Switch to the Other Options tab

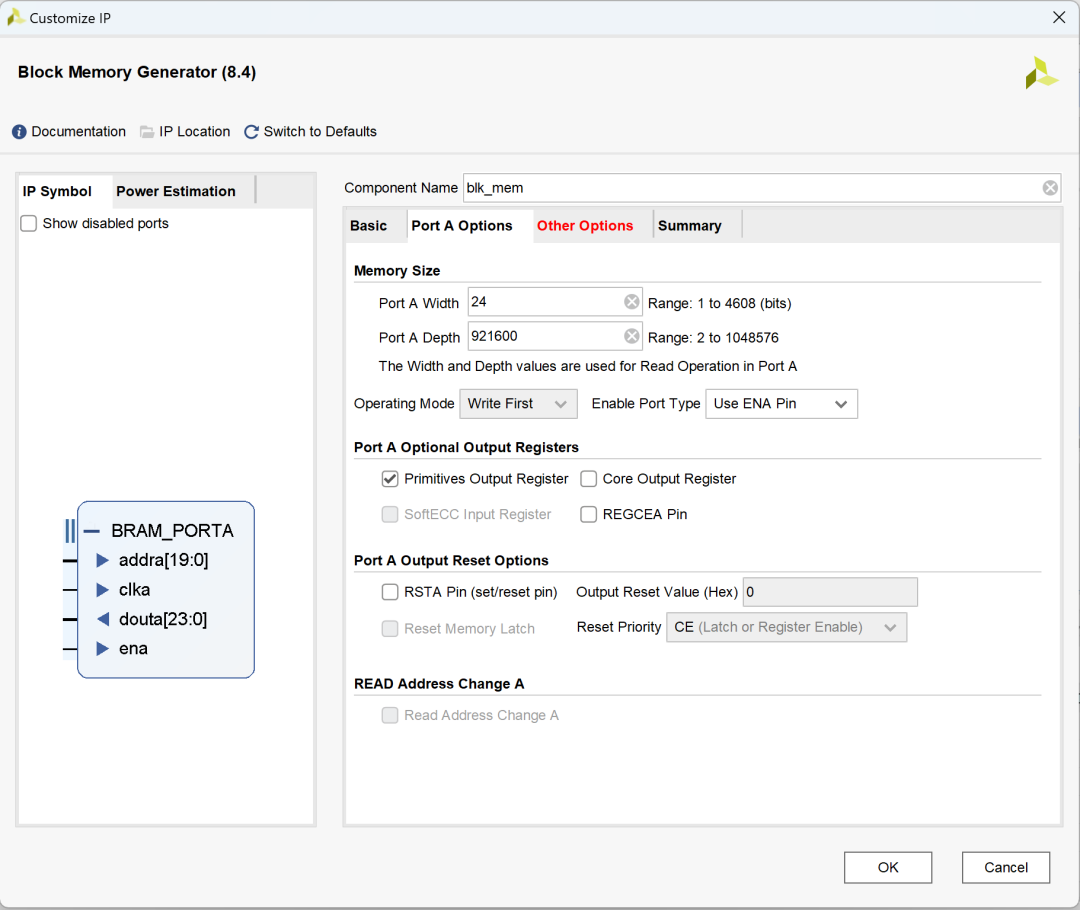[585, 226]
